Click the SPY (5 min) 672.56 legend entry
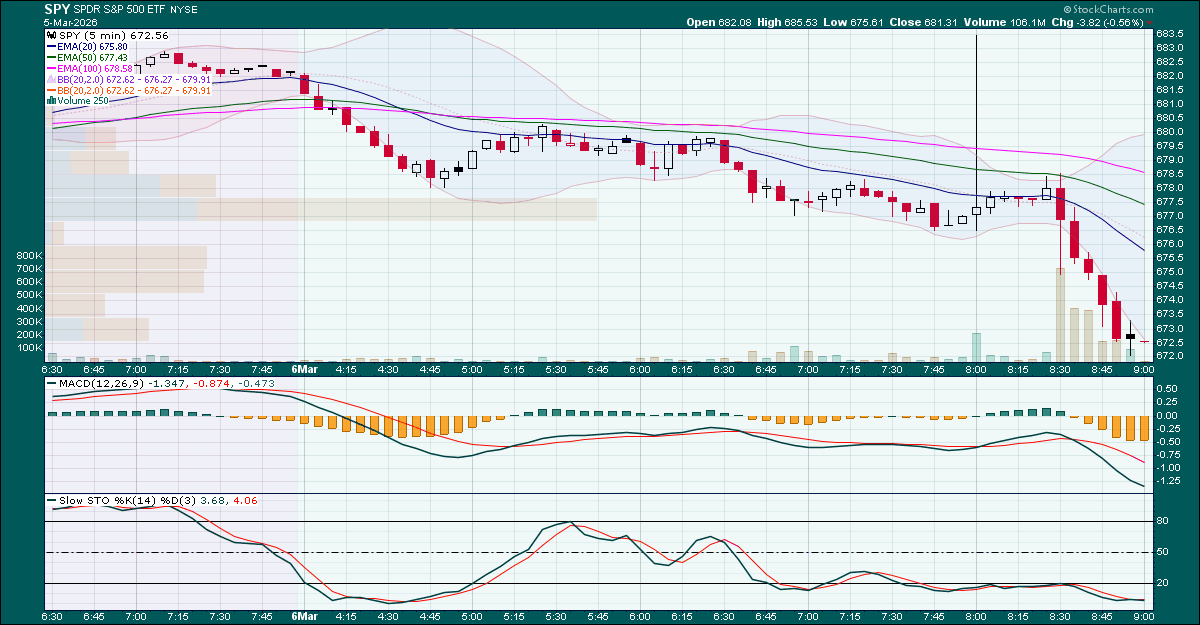1200x625 pixels. pyautogui.click(x=106, y=36)
